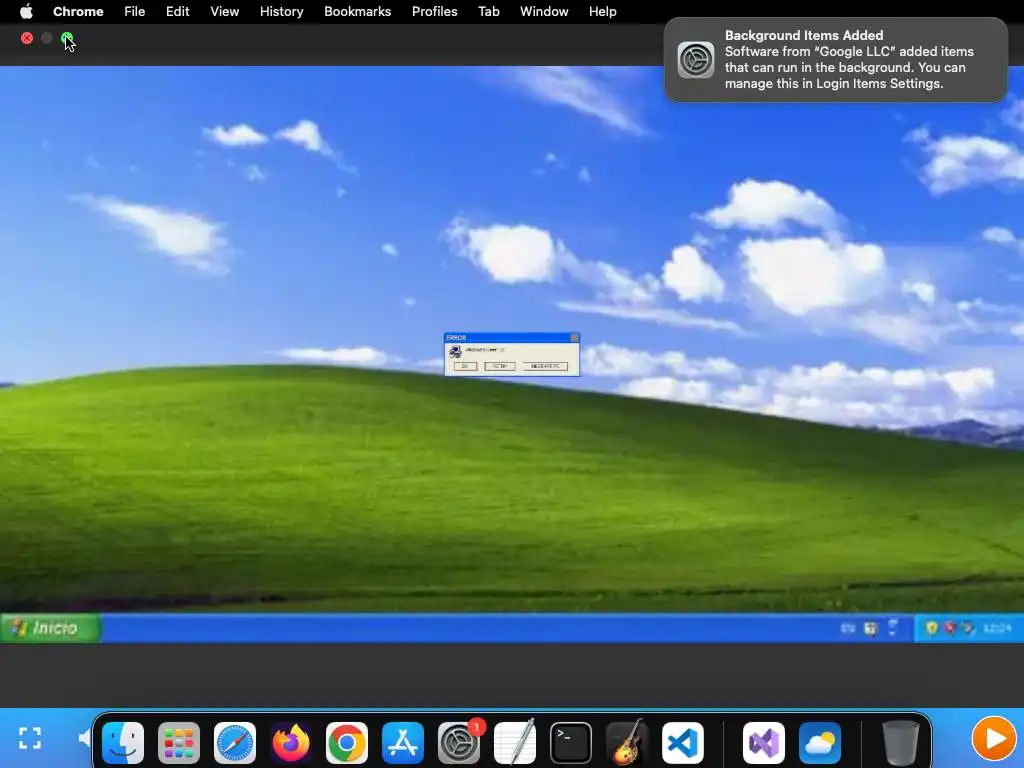Click the first (left) button in ERROR dialog
The height and width of the screenshot is (768, 1024).
[x=465, y=366]
